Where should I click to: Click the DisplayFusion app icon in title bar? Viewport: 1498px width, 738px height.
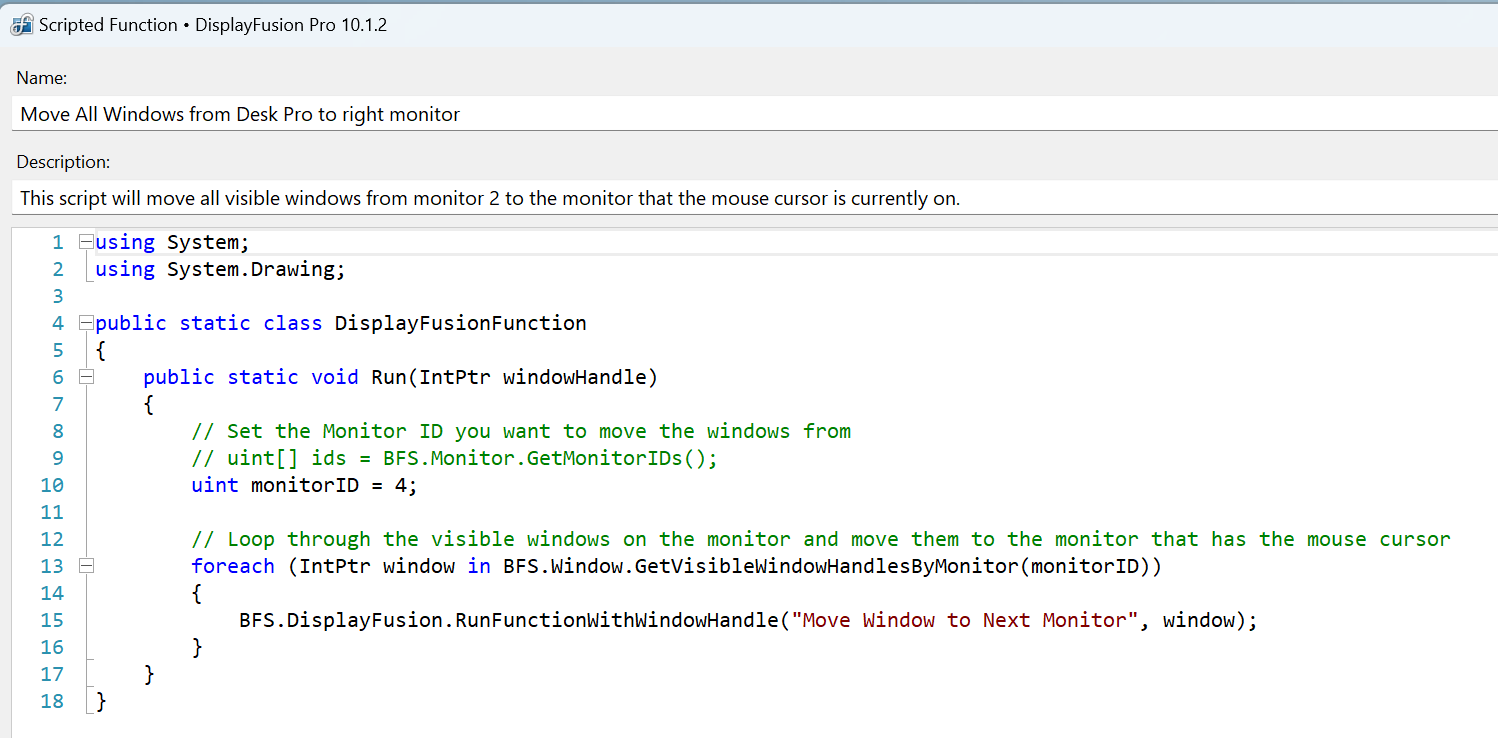tap(21, 25)
